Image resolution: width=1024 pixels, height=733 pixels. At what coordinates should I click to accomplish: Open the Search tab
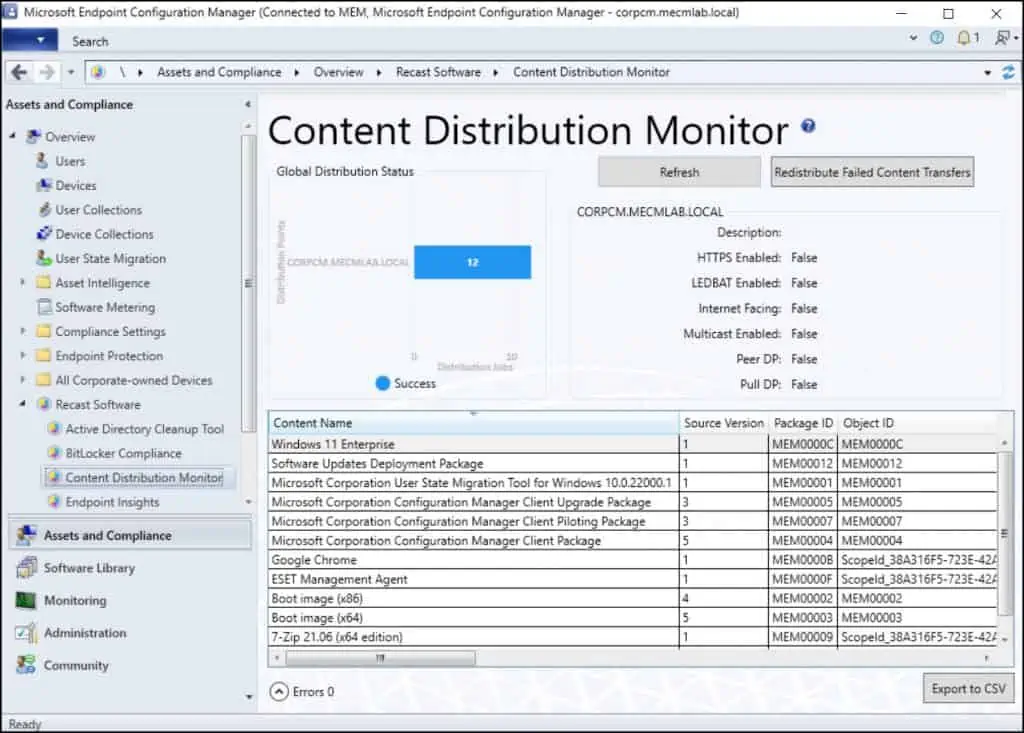click(x=90, y=41)
